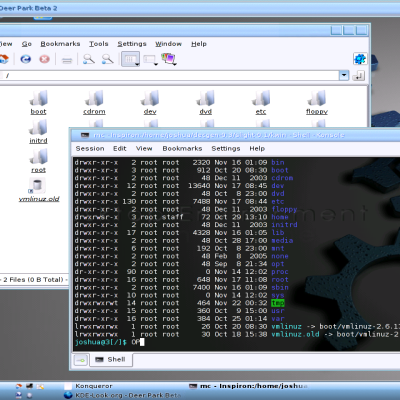Open the Window menu in Konqueror
The height and width of the screenshot is (400, 400).
pos(168,44)
